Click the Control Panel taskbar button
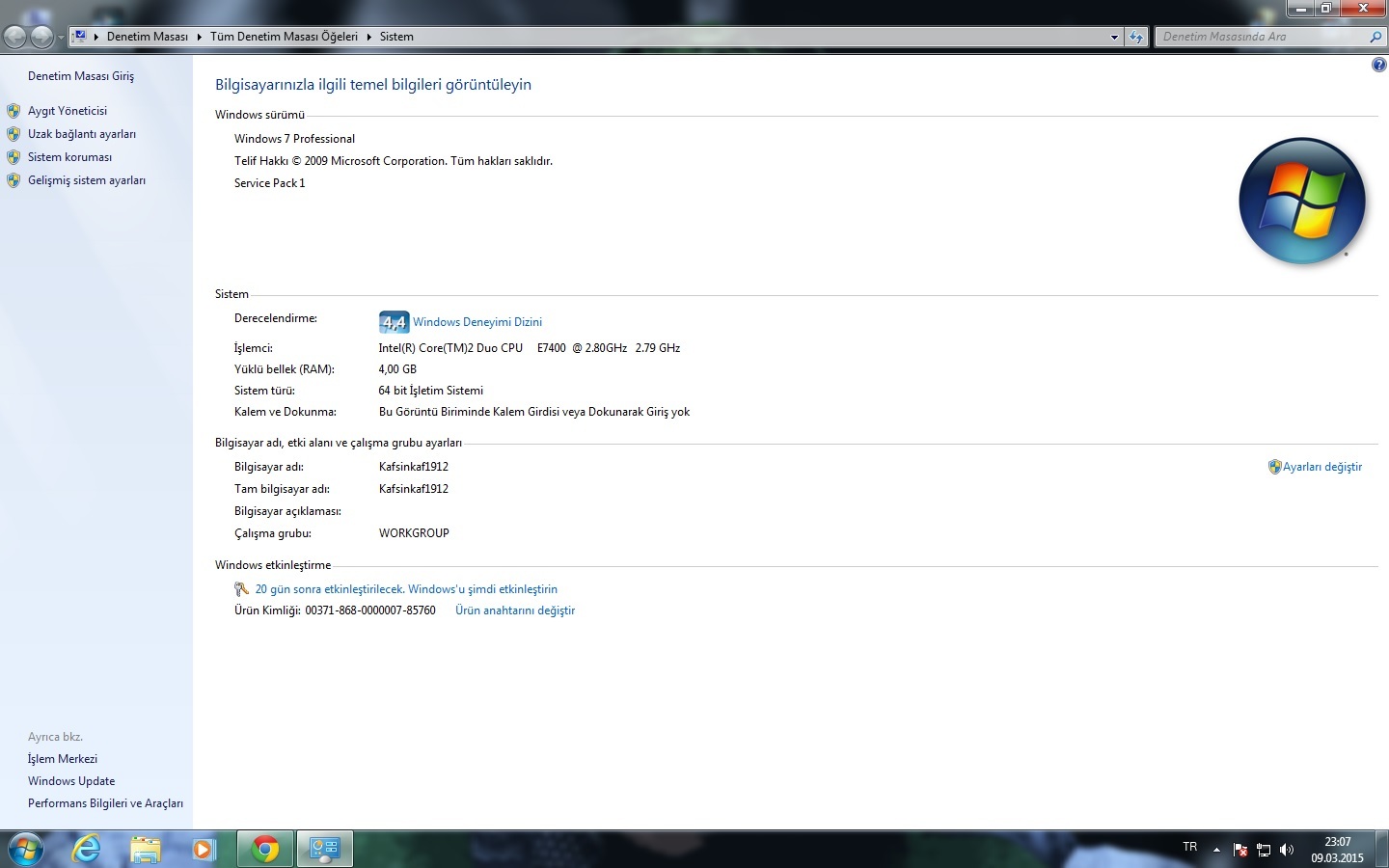Image resolution: width=1389 pixels, height=868 pixels. (325, 850)
